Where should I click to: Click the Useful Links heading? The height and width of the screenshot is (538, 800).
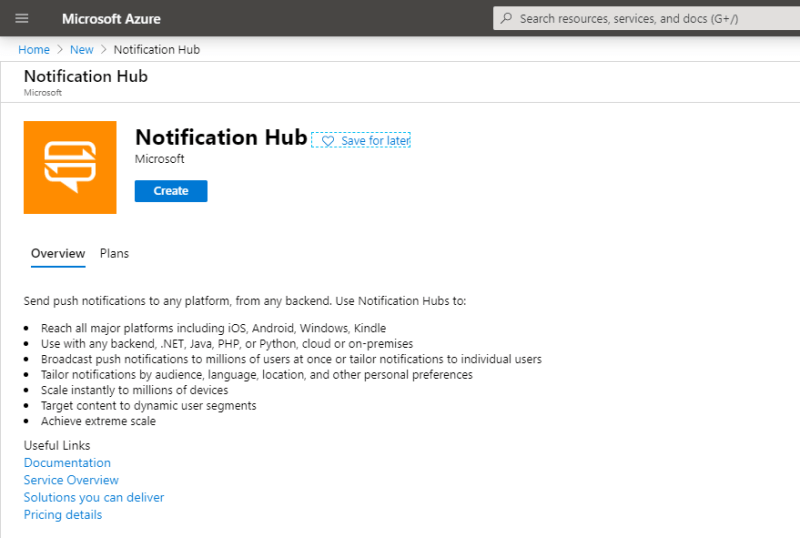(x=57, y=446)
